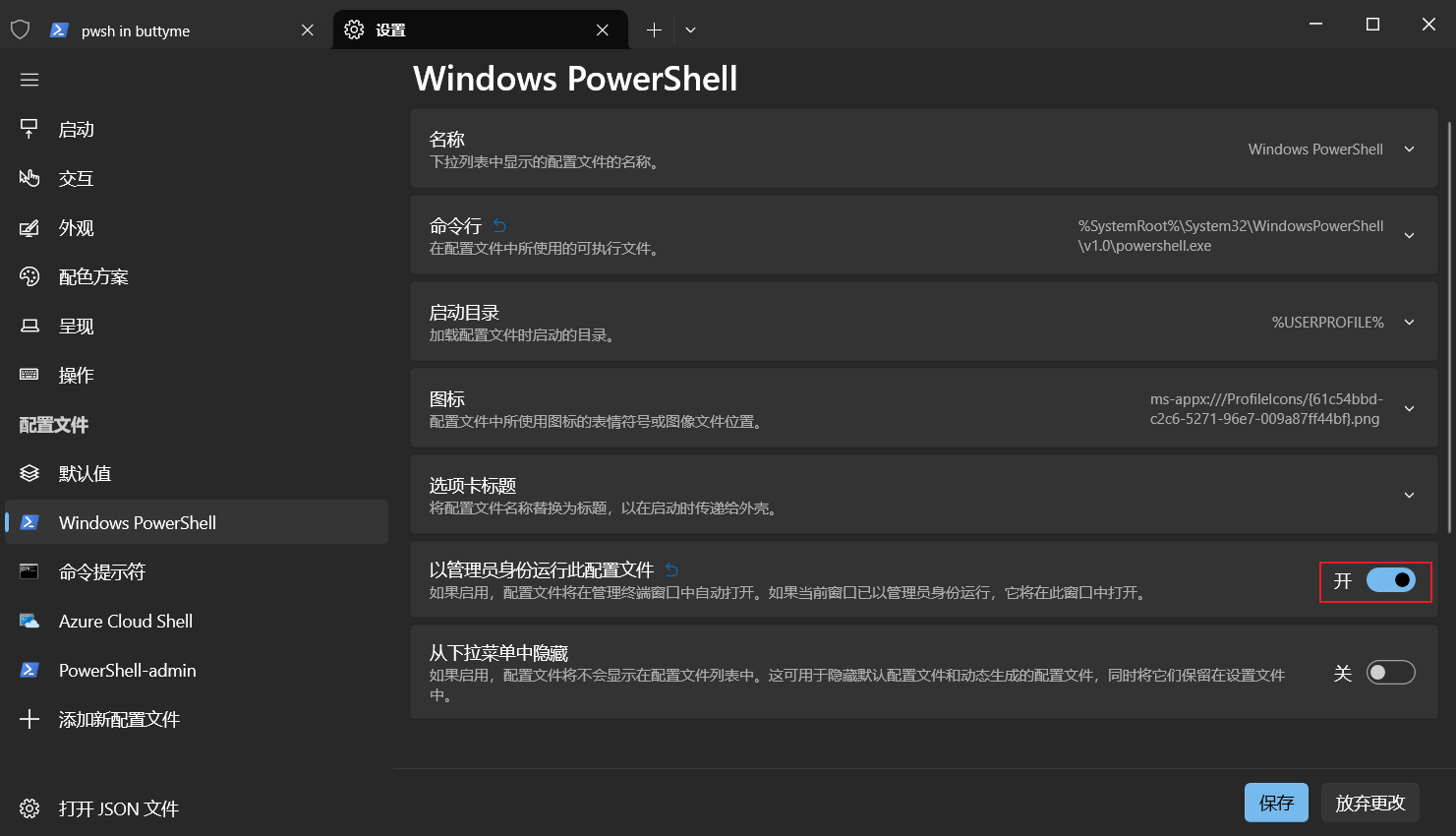
Task: Click the reset arrow beside 命令行
Action: [499, 226]
